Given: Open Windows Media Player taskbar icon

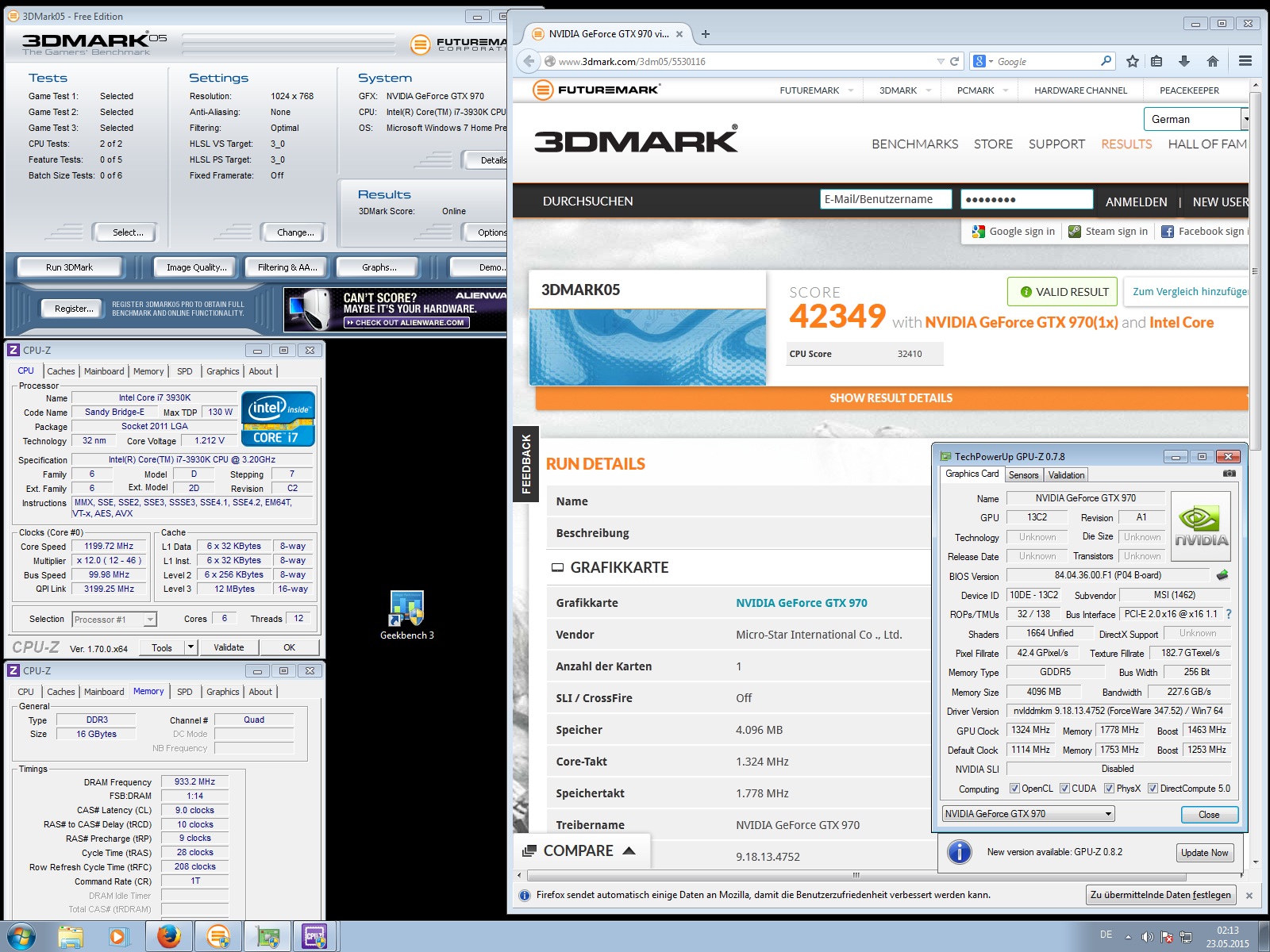Looking at the screenshot, I should pyautogui.click(x=118, y=937).
